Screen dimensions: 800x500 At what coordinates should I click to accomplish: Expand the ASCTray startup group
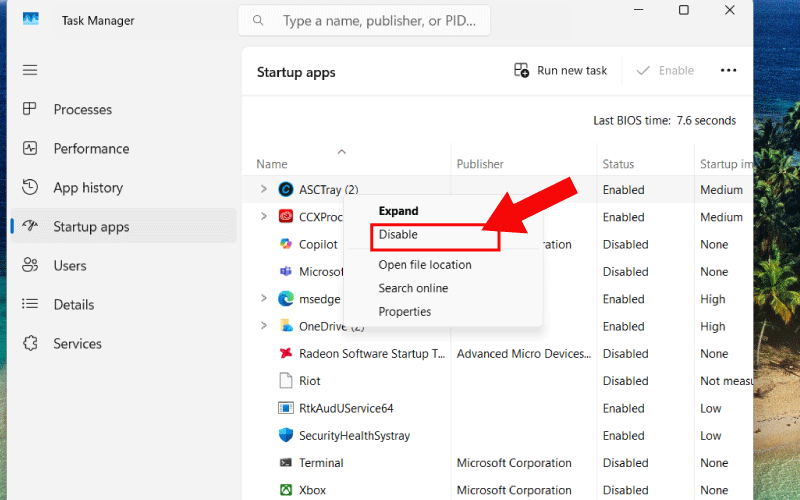pyautogui.click(x=264, y=189)
